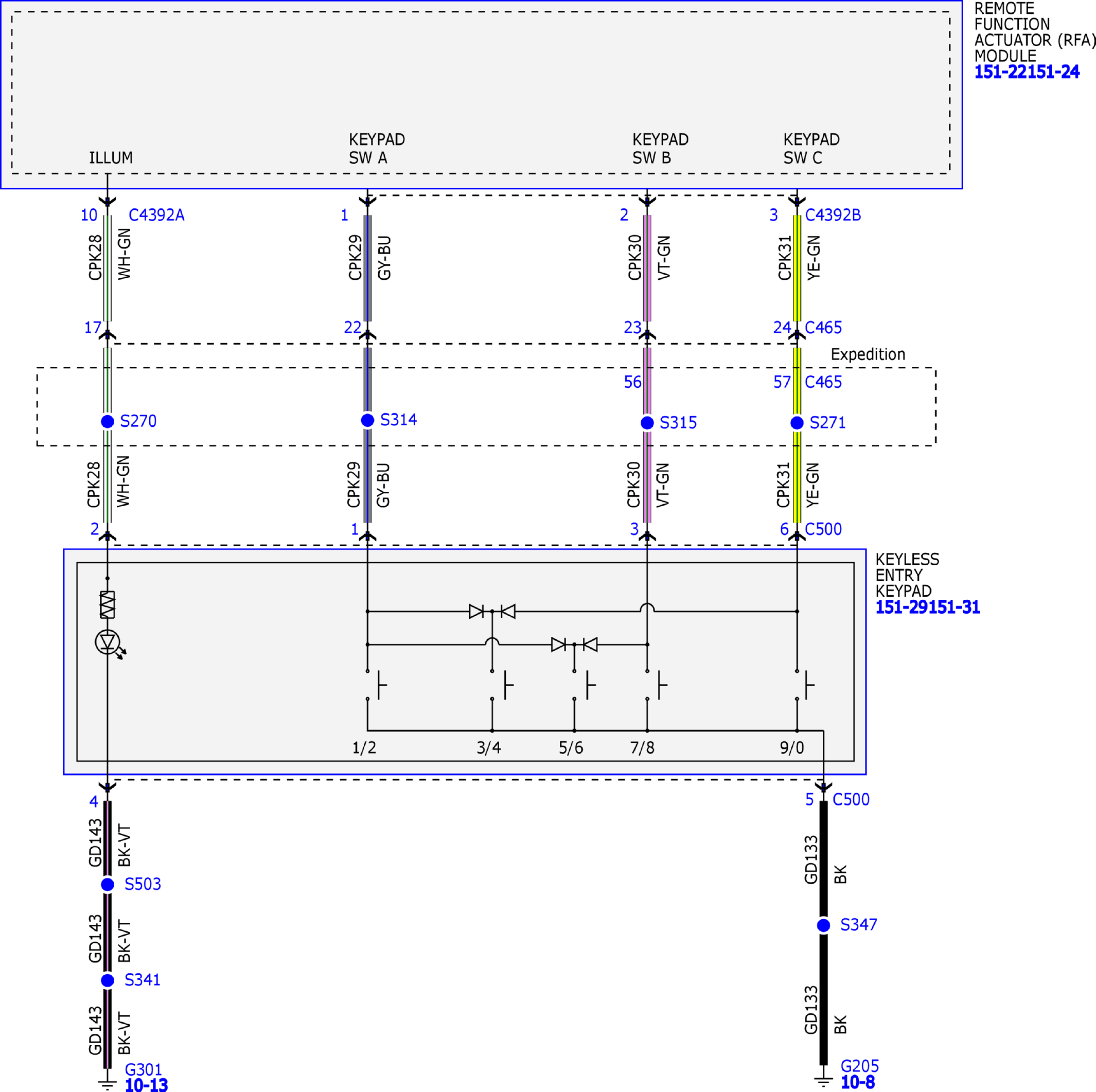
Task: Click the ILLUM terminal label
Action: [x=111, y=157]
